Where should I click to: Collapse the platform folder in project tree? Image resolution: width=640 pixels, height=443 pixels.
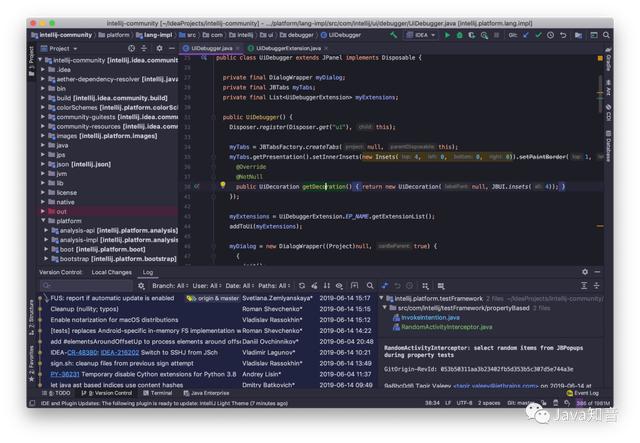click(43, 221)
